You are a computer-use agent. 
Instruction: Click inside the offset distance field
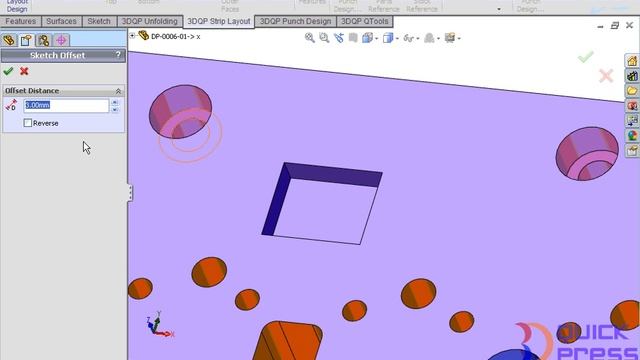(x=66, y=105)
